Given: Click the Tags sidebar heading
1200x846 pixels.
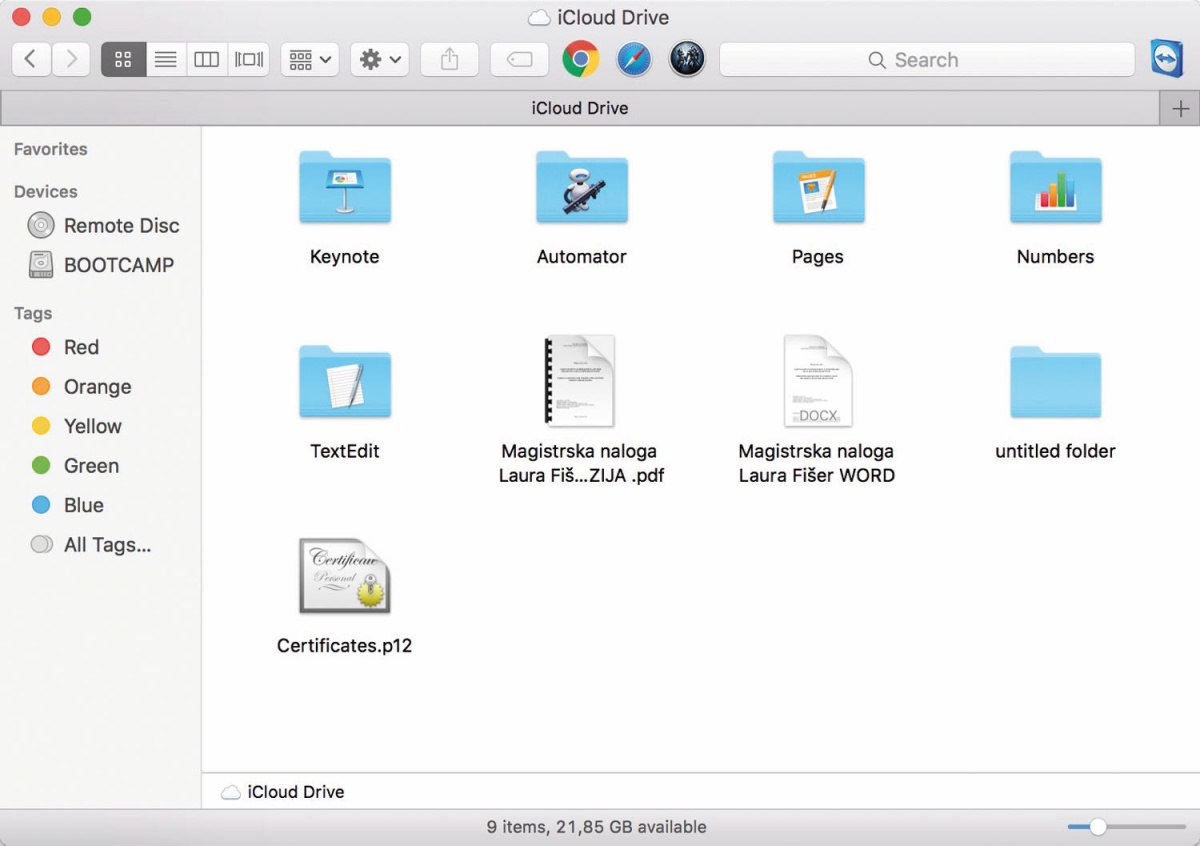Looking at the screenshot, I should point(33,313).
